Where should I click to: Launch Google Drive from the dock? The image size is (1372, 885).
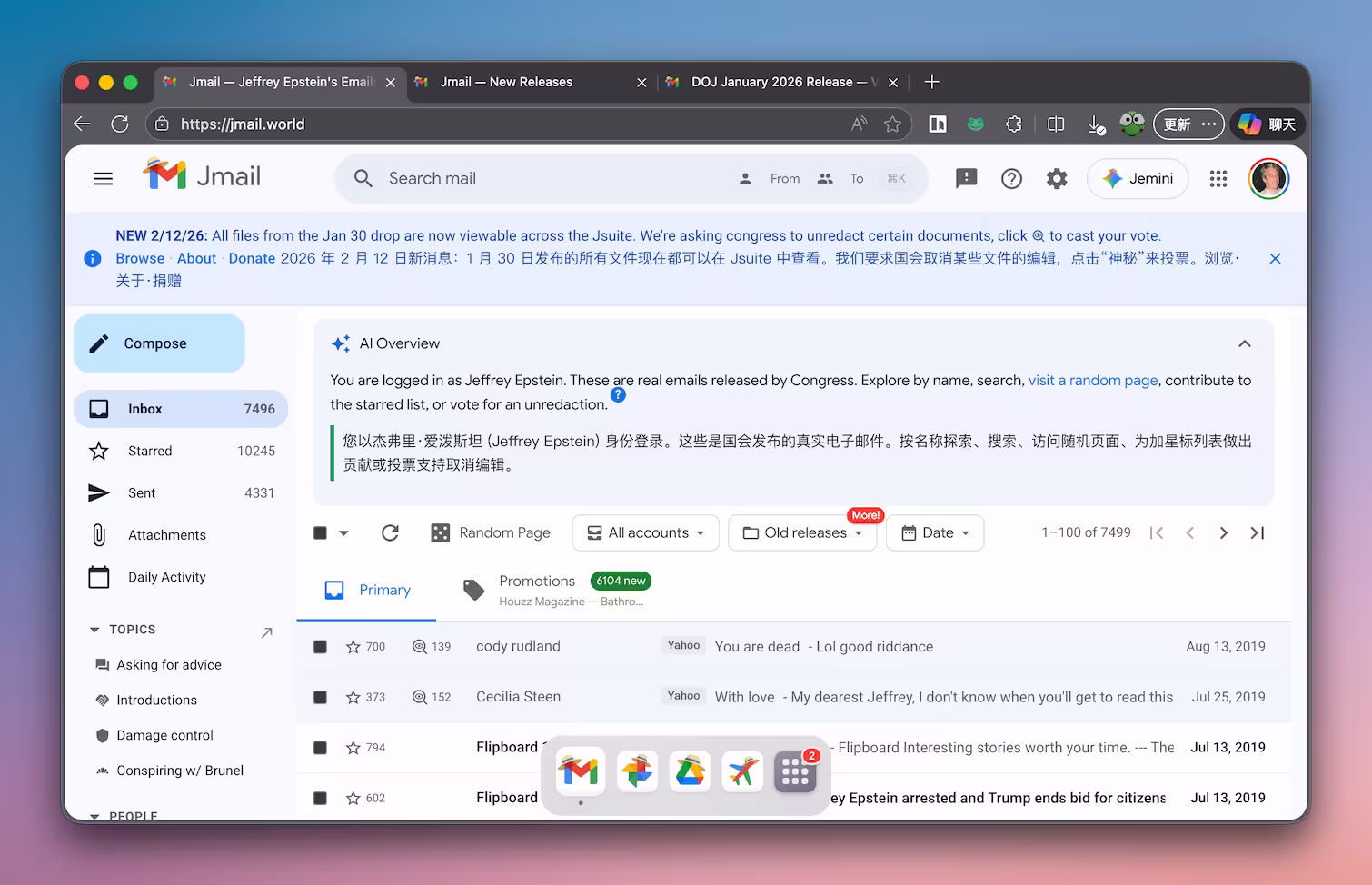tap(690, 771)
